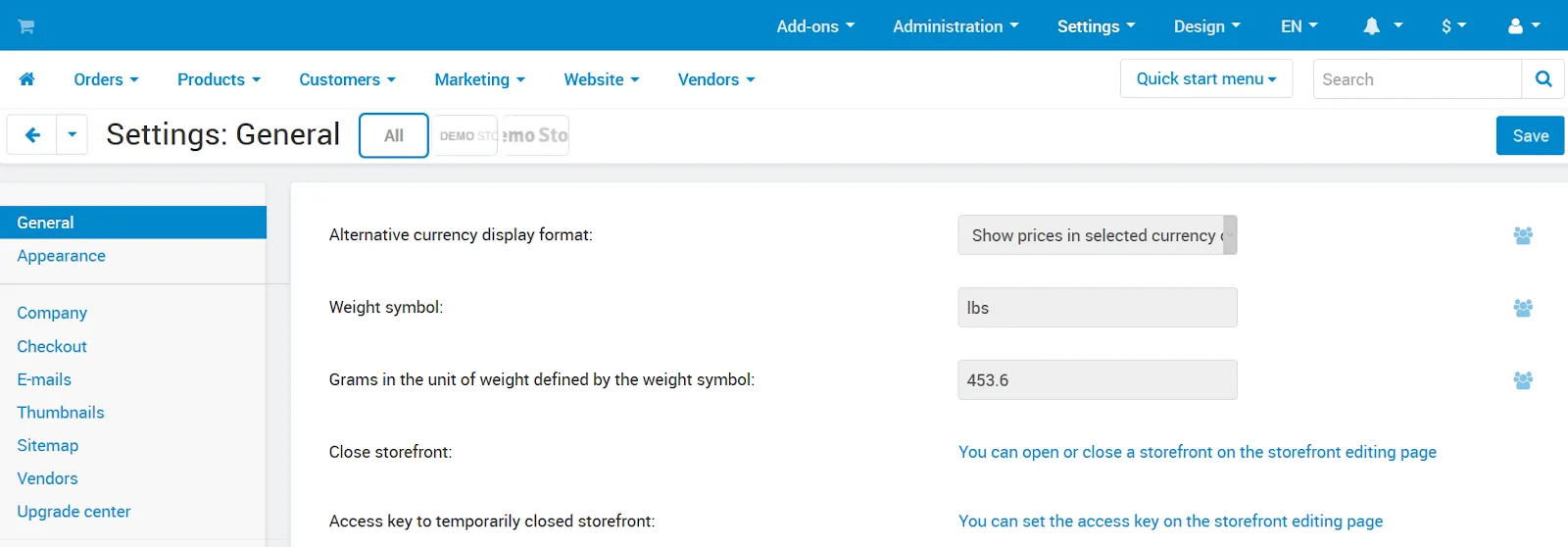Expand the Quick start menu
Screen dimensions: 1568x547
tap(1206, 78)
